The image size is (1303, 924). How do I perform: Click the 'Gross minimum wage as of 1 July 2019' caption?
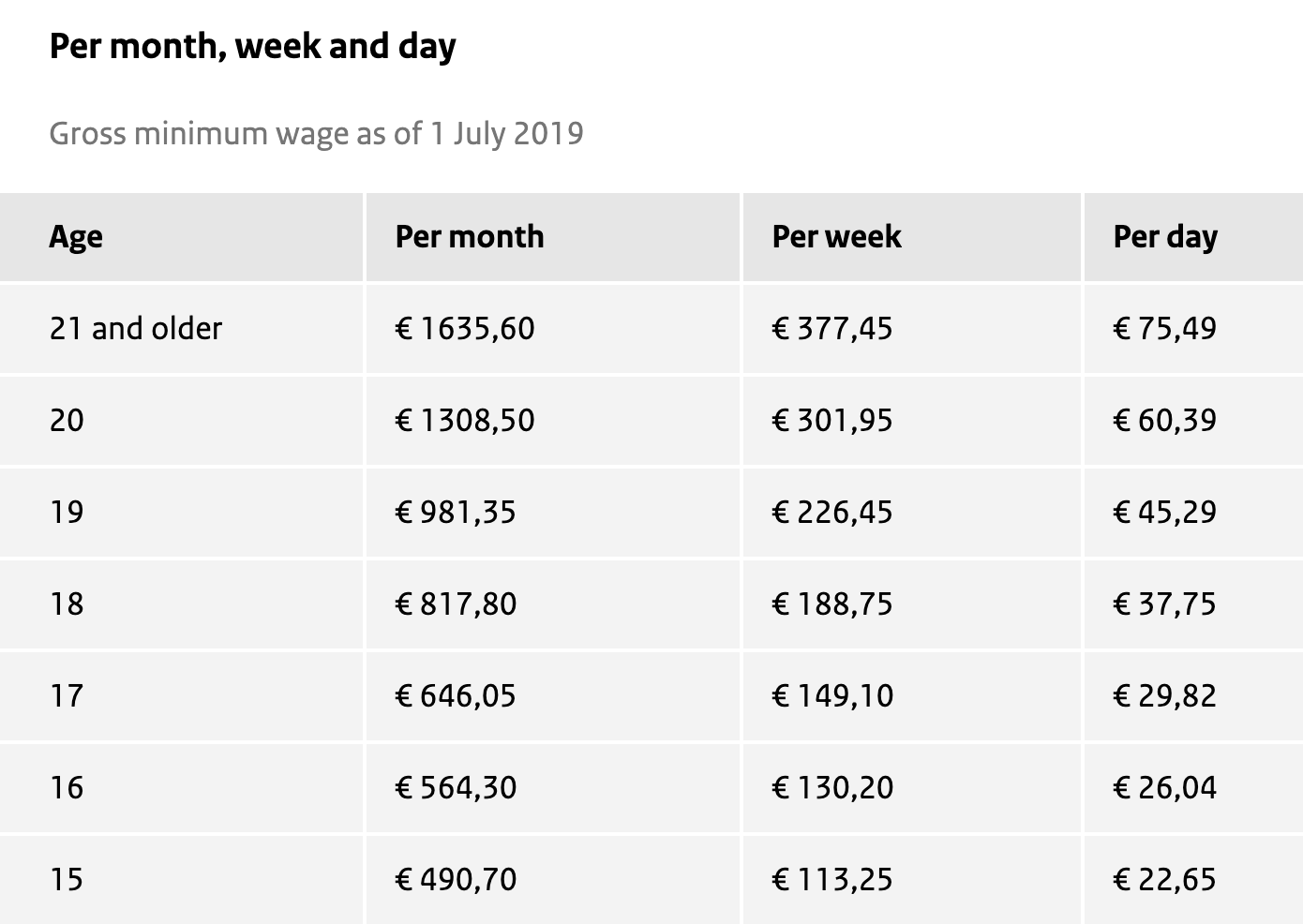(x=316, y=133)
